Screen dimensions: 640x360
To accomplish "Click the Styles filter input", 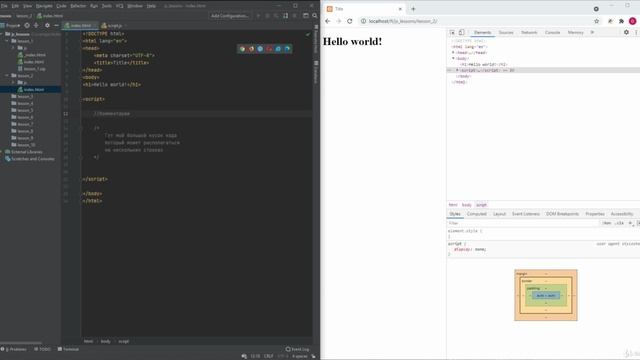I will 522,223.
